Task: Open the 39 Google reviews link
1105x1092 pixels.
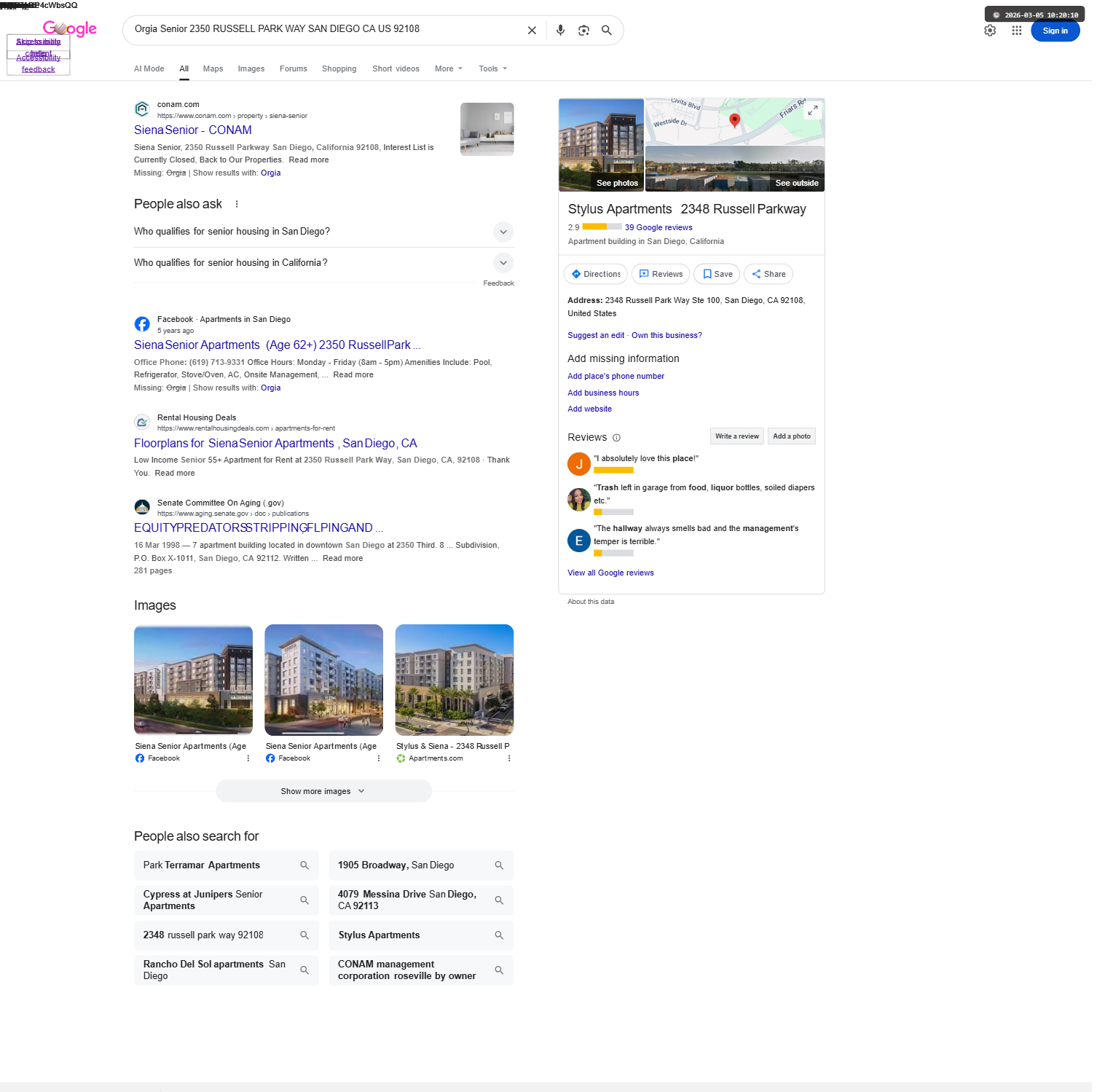Action: coord(658,228)
